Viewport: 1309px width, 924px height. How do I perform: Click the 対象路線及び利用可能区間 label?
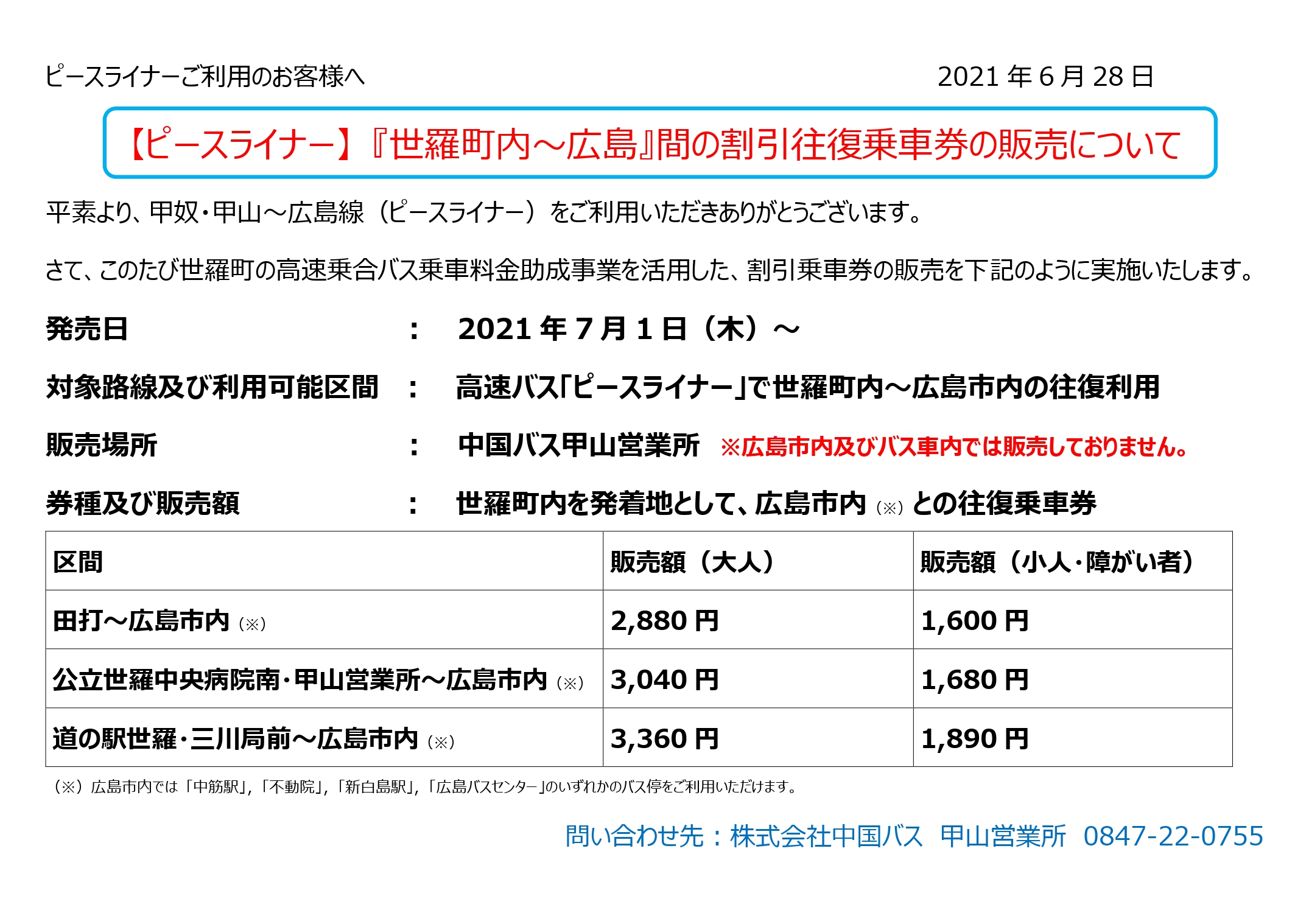[212, 387]
